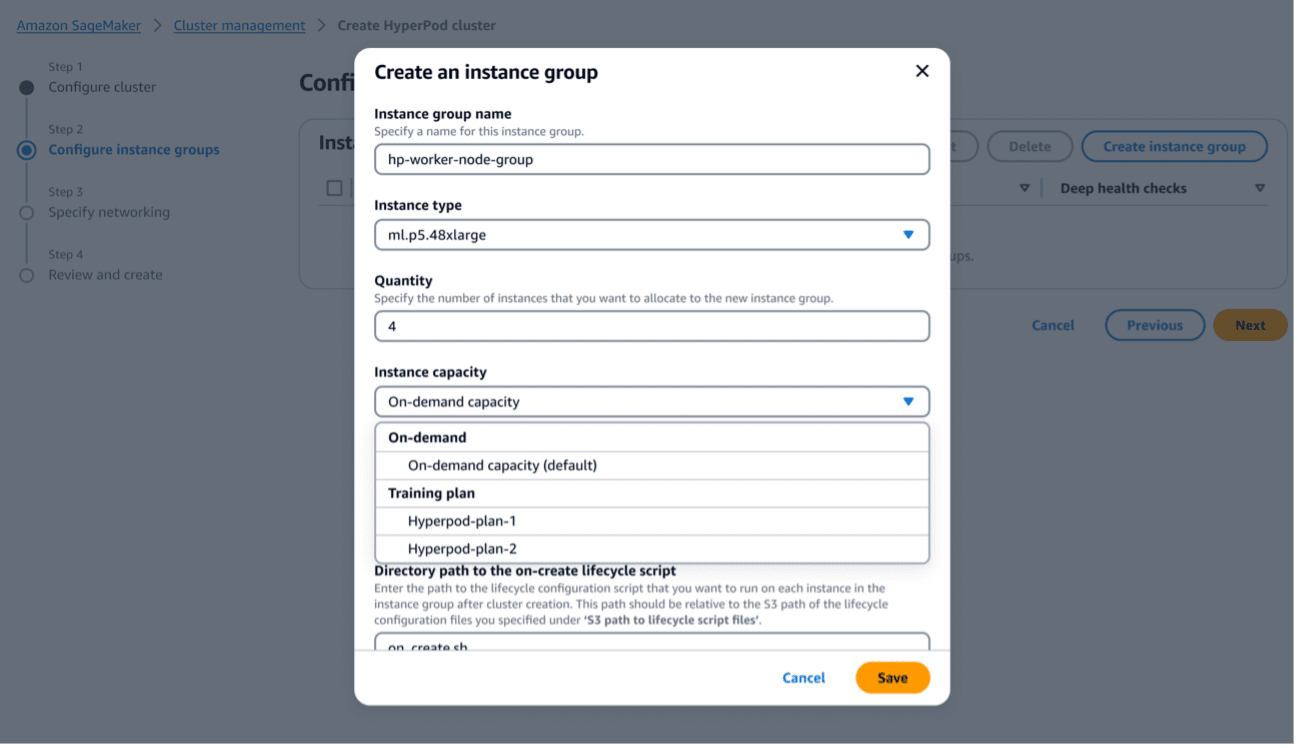Screen dimensions: 1298x748
Task: Close the Create an instance group dialog
Action: tap(921, 70)
